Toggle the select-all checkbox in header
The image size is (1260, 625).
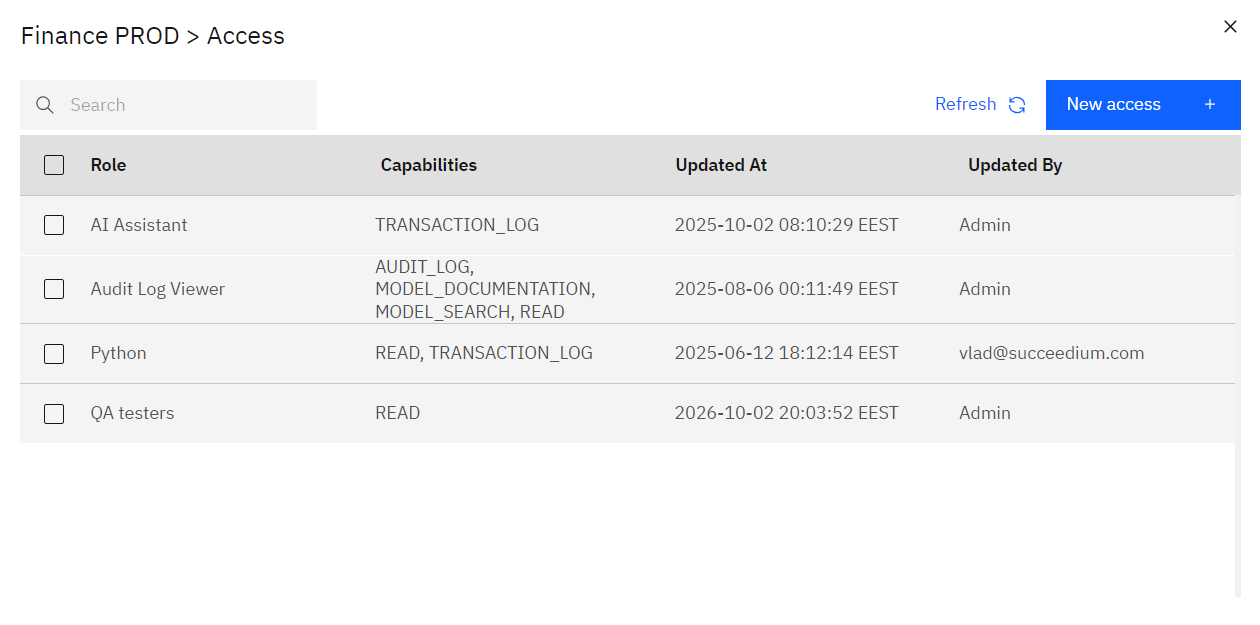pos(54,165)
